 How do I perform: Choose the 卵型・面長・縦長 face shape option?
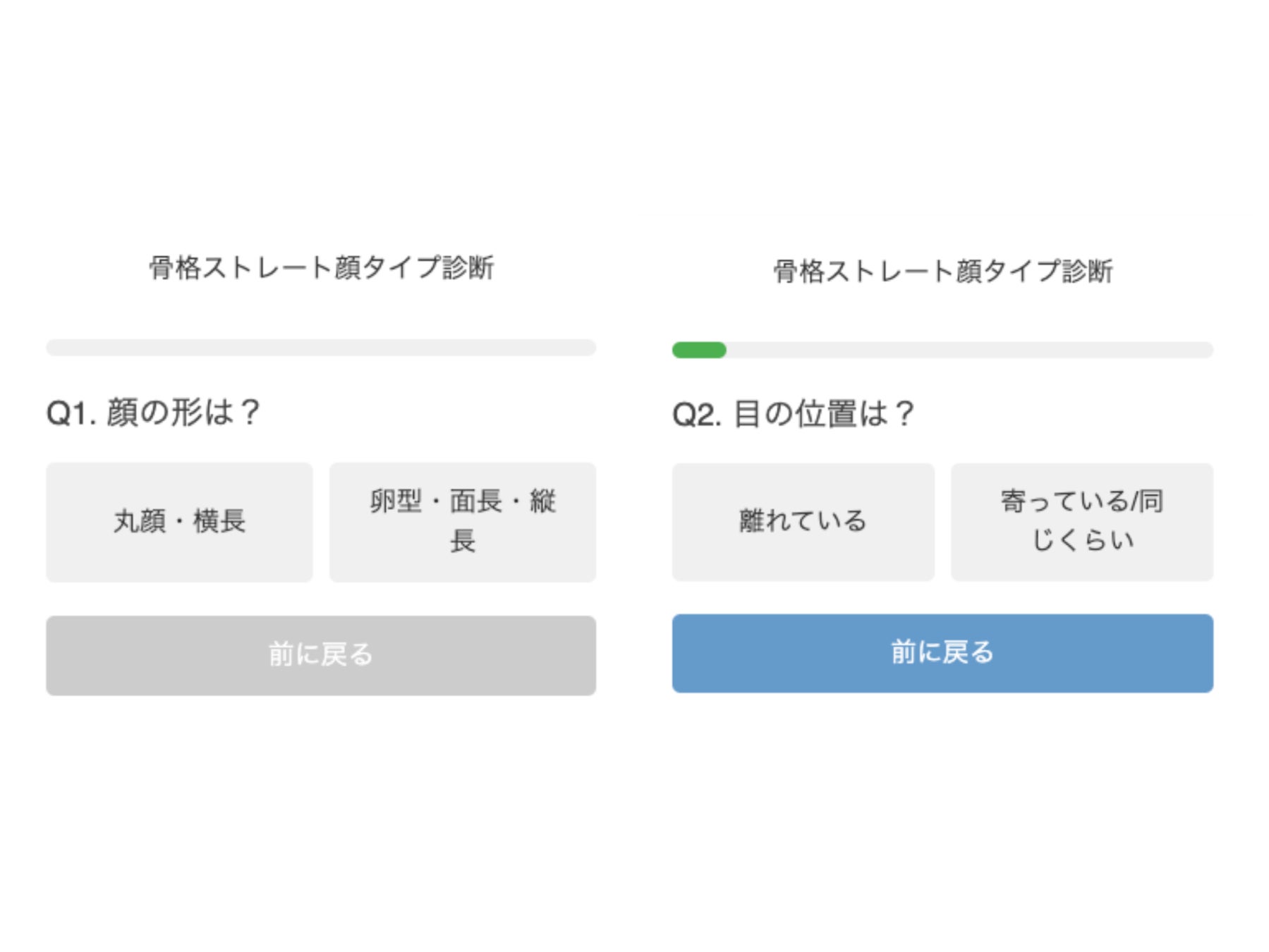(x=462, y=522)
